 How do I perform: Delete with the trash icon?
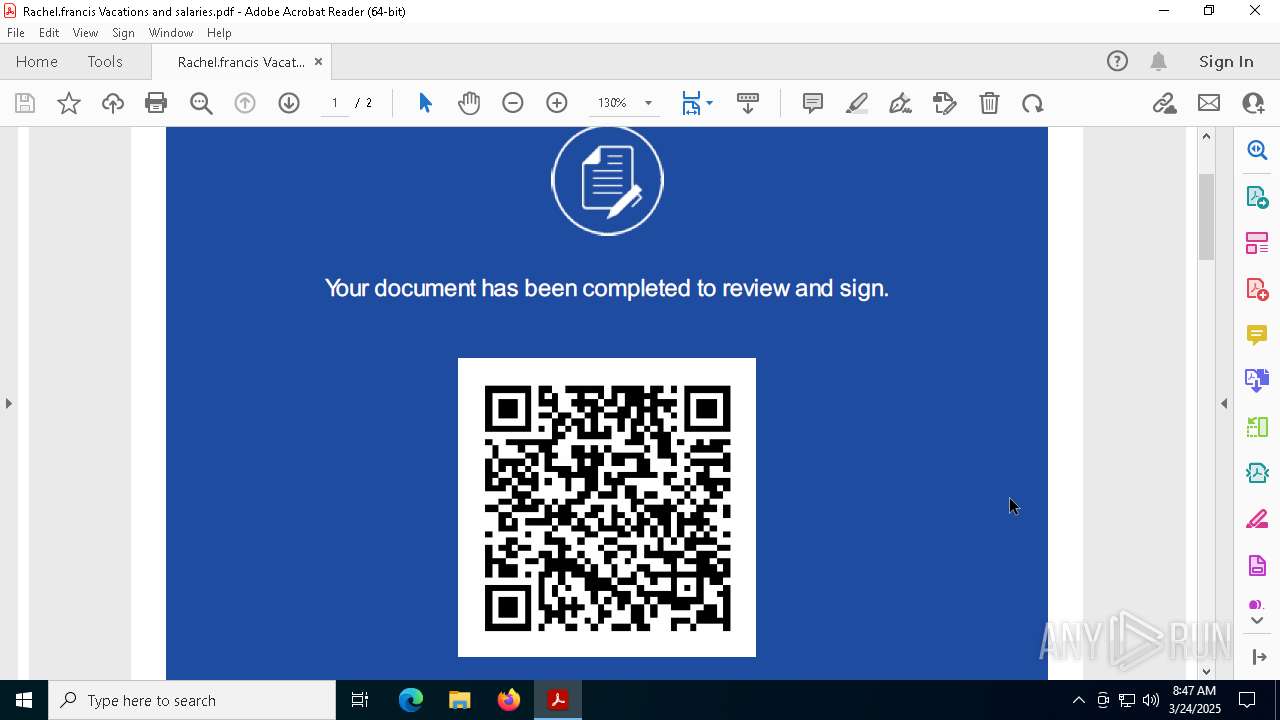coord(989,103)
